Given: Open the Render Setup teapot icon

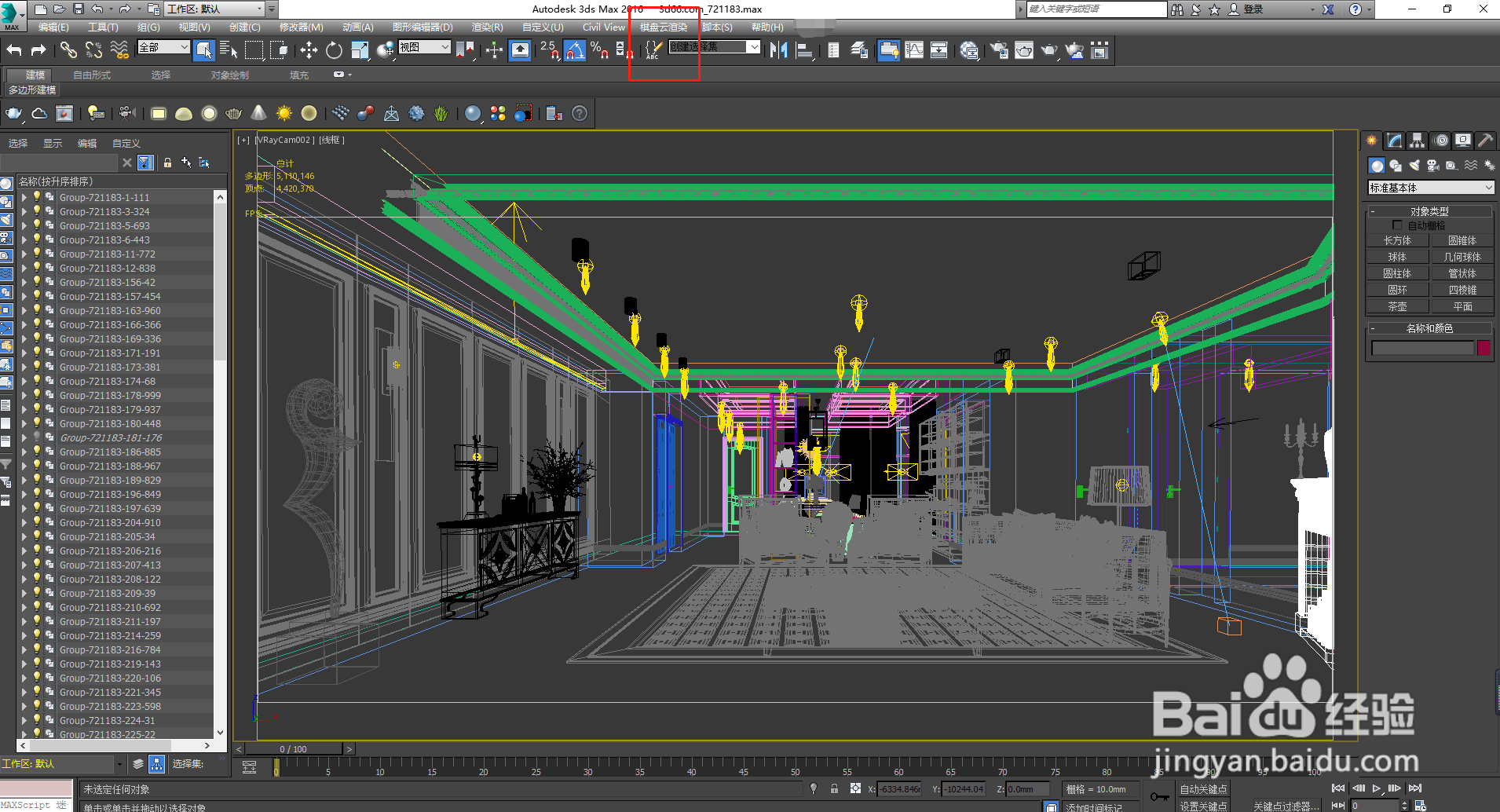Looking at the screenshot, I should 999,50.
